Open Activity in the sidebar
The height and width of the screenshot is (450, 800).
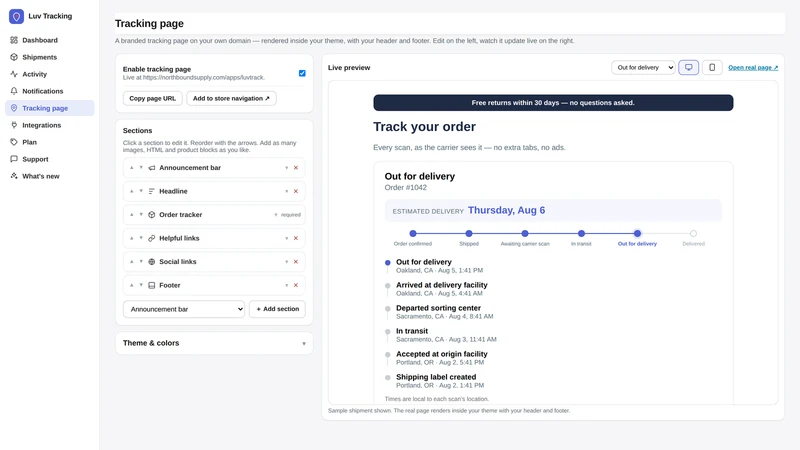[49, 74]
